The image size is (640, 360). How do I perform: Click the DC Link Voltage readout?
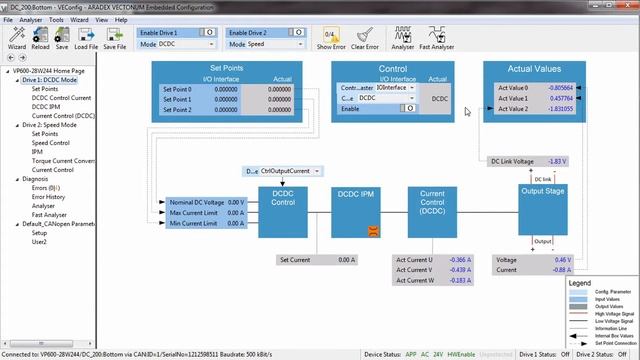tap(528, 161)
